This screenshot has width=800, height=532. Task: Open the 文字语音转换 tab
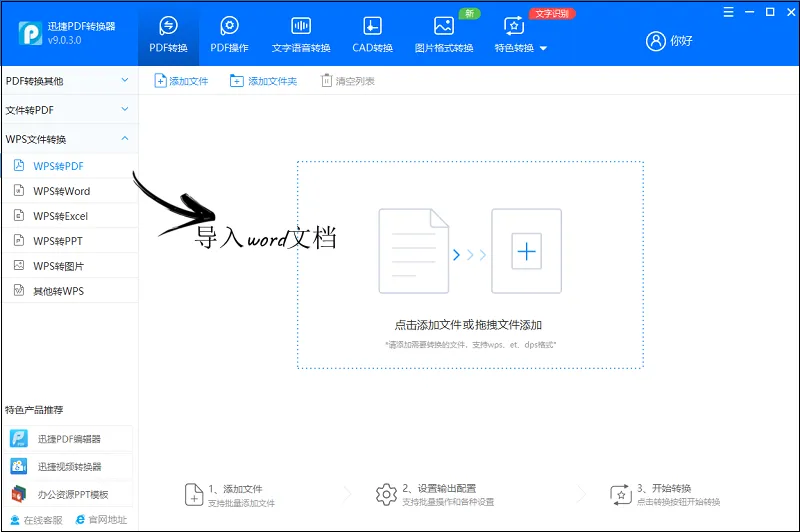coord(301,34)
